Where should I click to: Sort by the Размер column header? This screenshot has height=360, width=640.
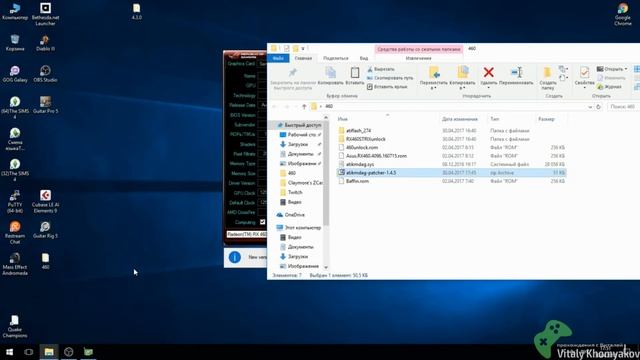[546, 119]
